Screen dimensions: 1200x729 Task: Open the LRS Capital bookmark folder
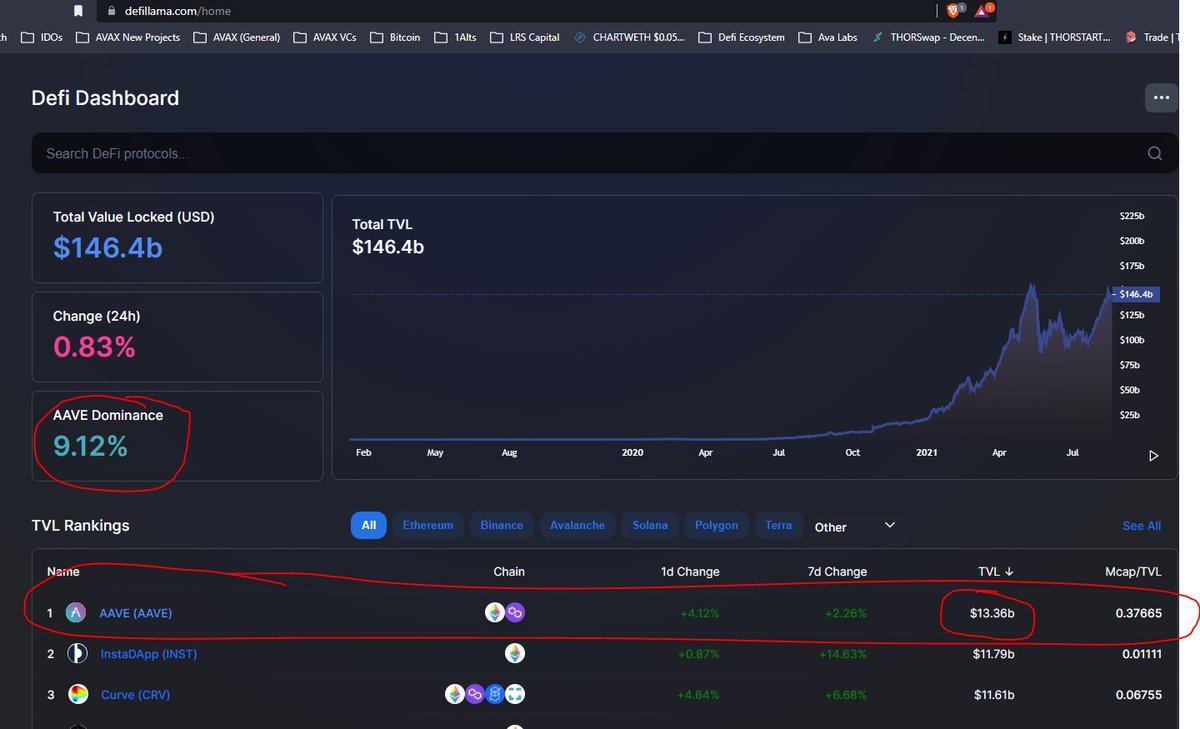click(523, 37)
